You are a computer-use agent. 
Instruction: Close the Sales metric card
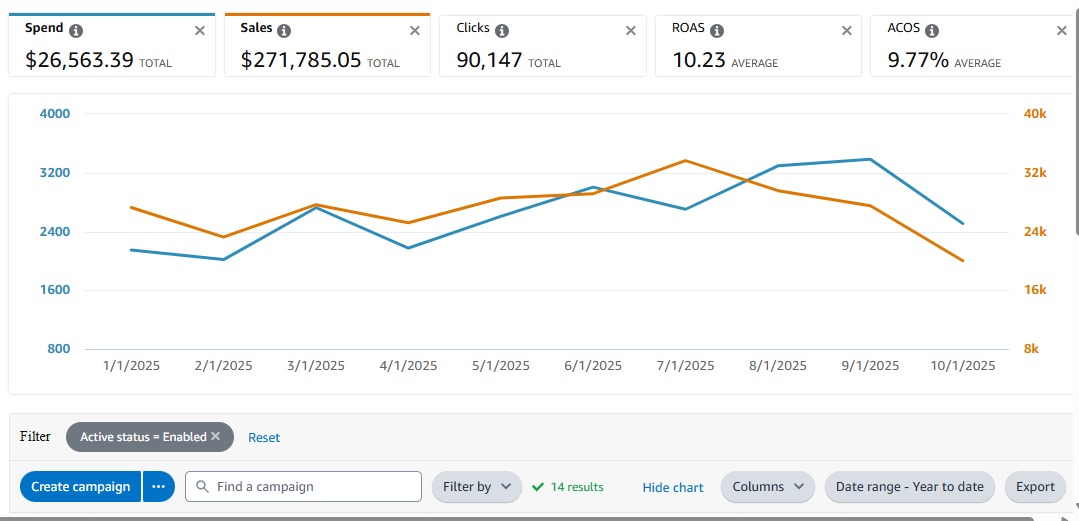coord(415,31)
